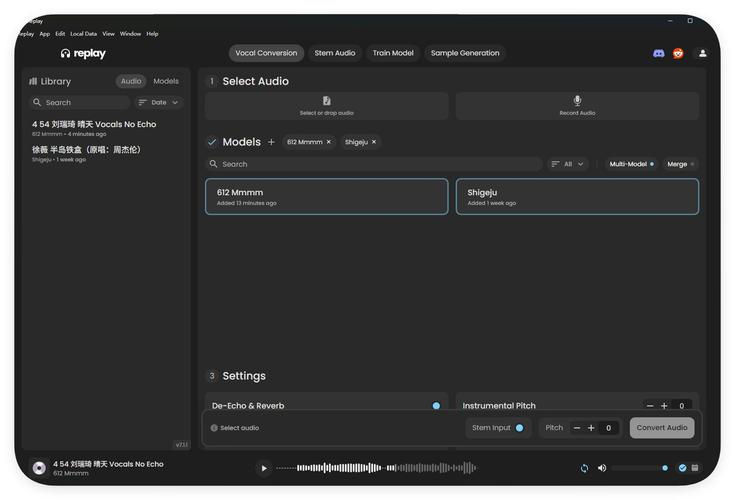Open the Help menu
This screenshot has height=500, width=735.
pyautogui.click(x=152, y=34)
